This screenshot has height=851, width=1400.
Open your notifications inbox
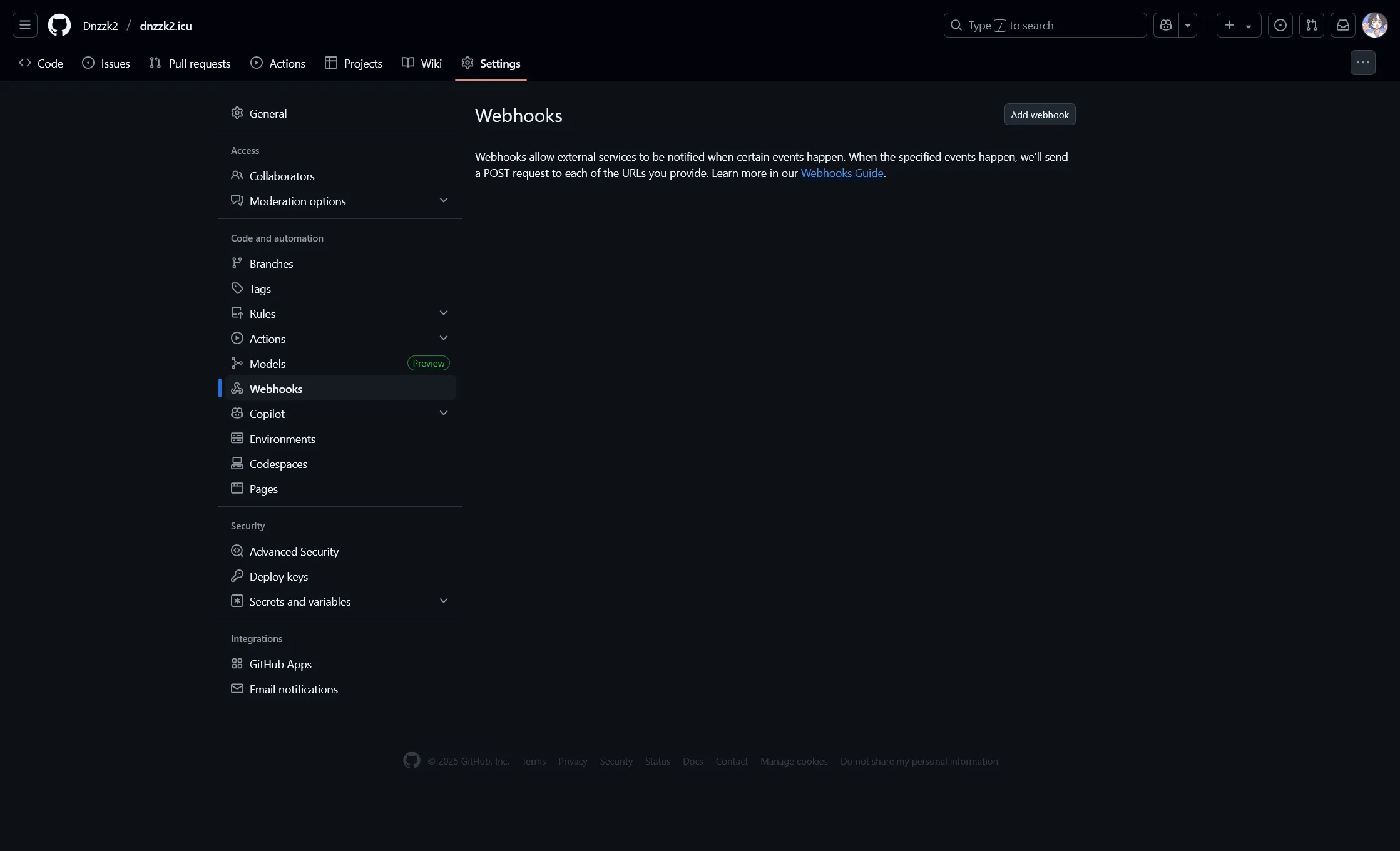tap(1343, 25)
